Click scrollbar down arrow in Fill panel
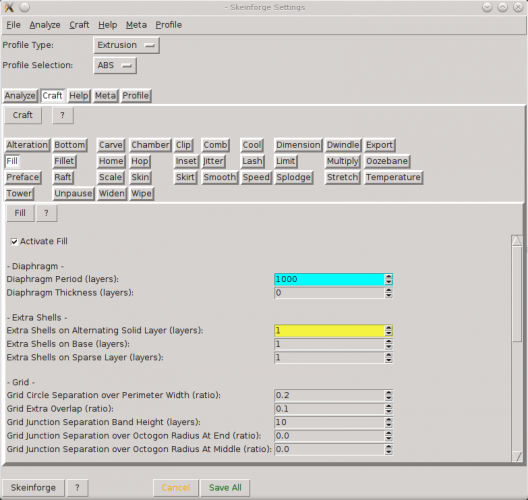Image resolution: width=528 pixels, height=500 pixels. pyautogui.click(x=517, y=456)
